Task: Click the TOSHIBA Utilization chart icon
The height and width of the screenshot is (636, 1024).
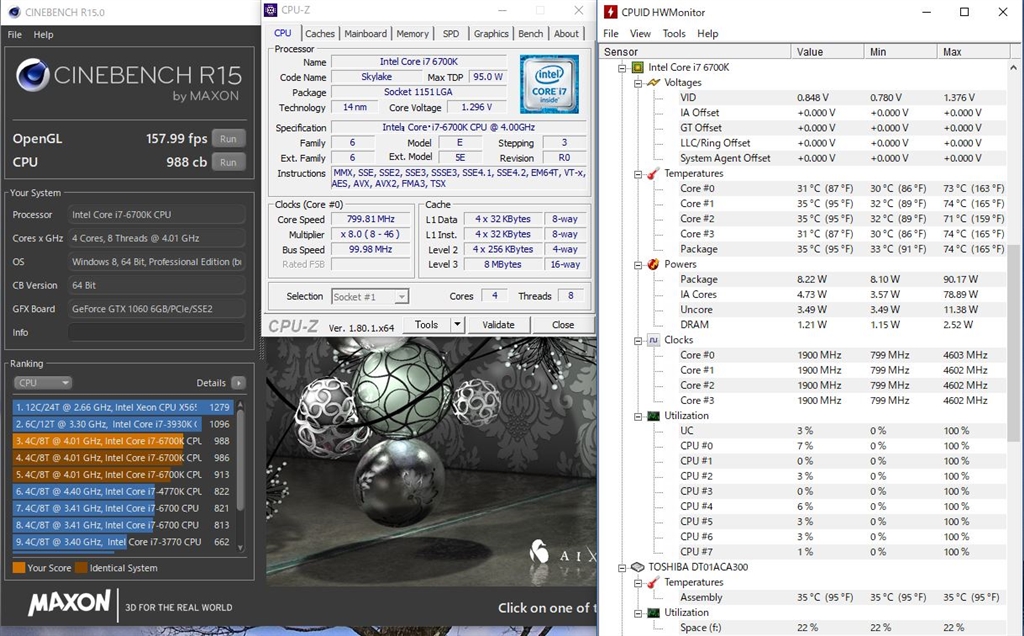Action: coord(653,612)
